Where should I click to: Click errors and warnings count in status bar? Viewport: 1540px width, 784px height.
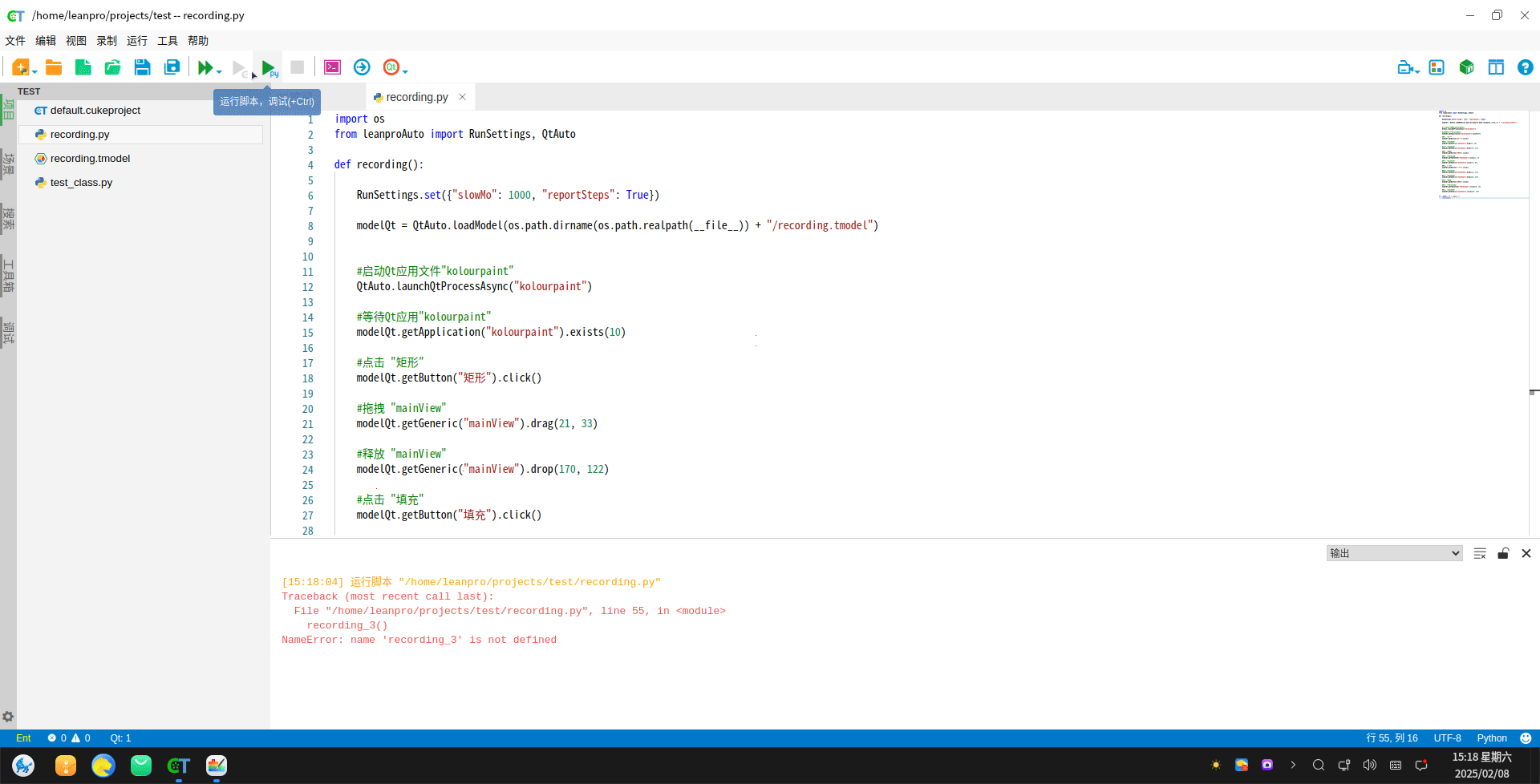click(x=69, y=738)
